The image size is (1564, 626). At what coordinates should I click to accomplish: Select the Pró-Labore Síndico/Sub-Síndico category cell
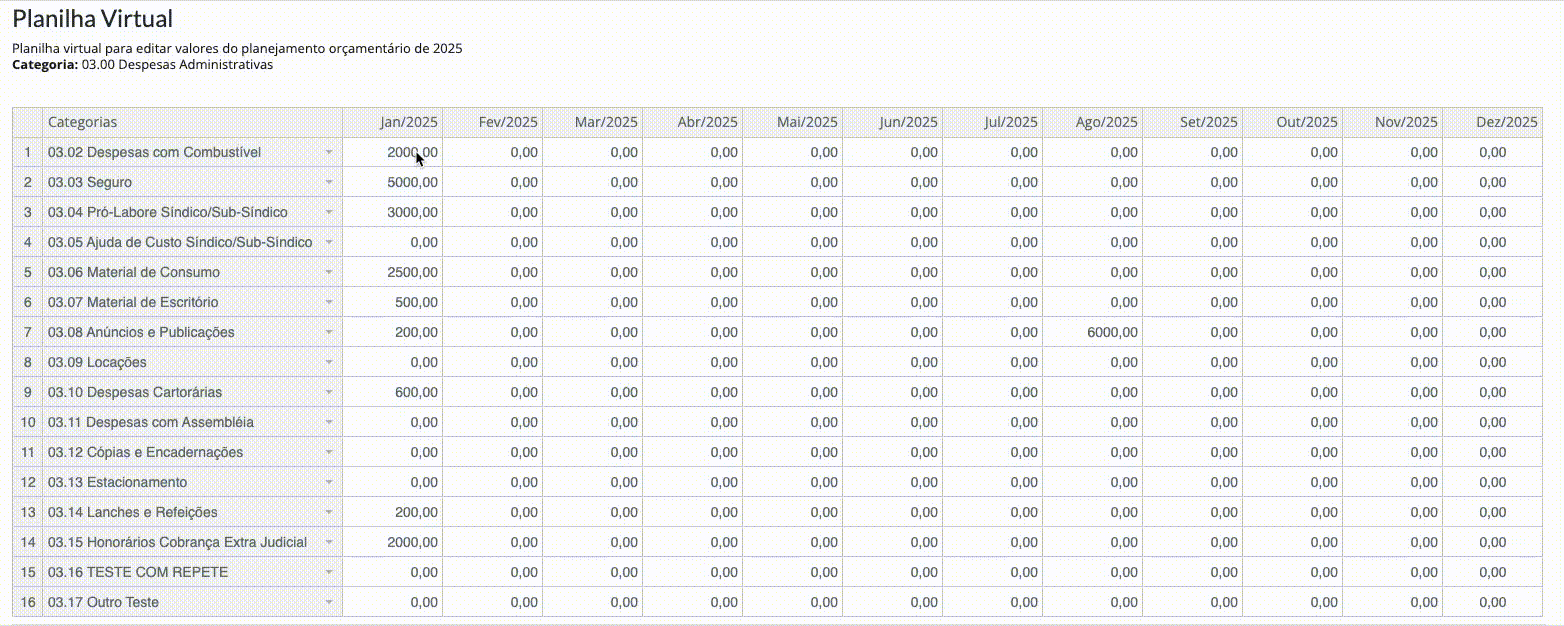[180, 212]
